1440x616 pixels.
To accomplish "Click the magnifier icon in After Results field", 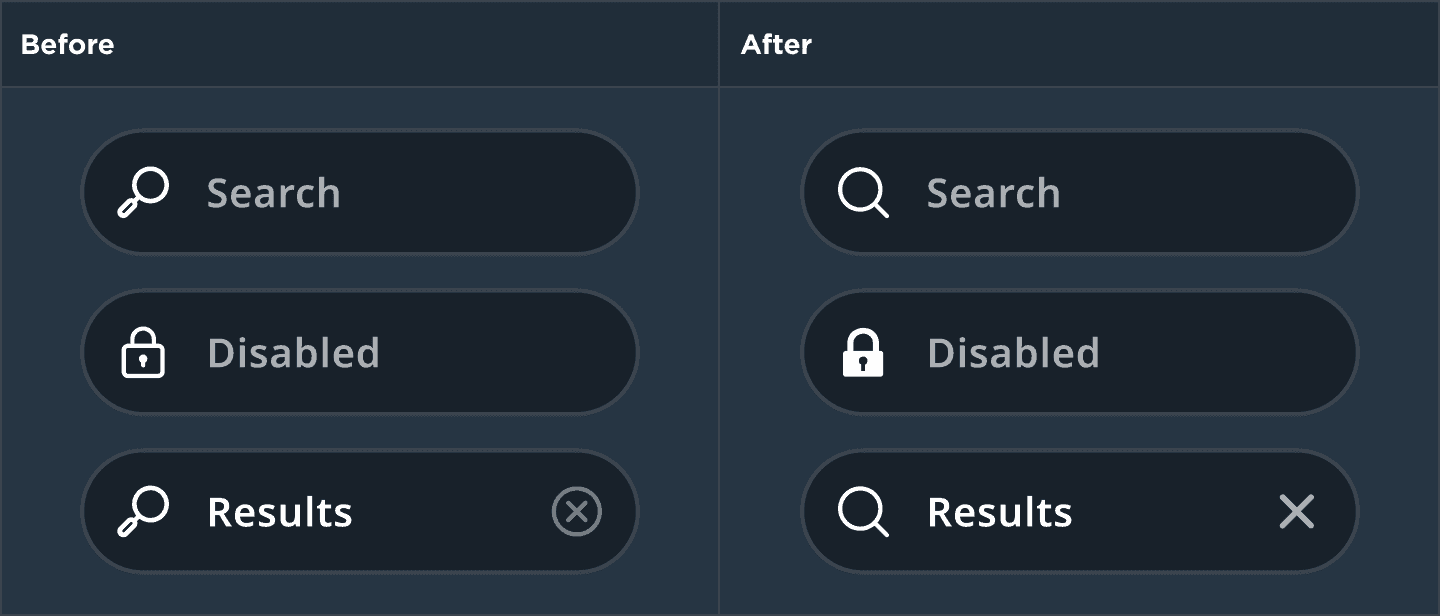I will point(862,512).
